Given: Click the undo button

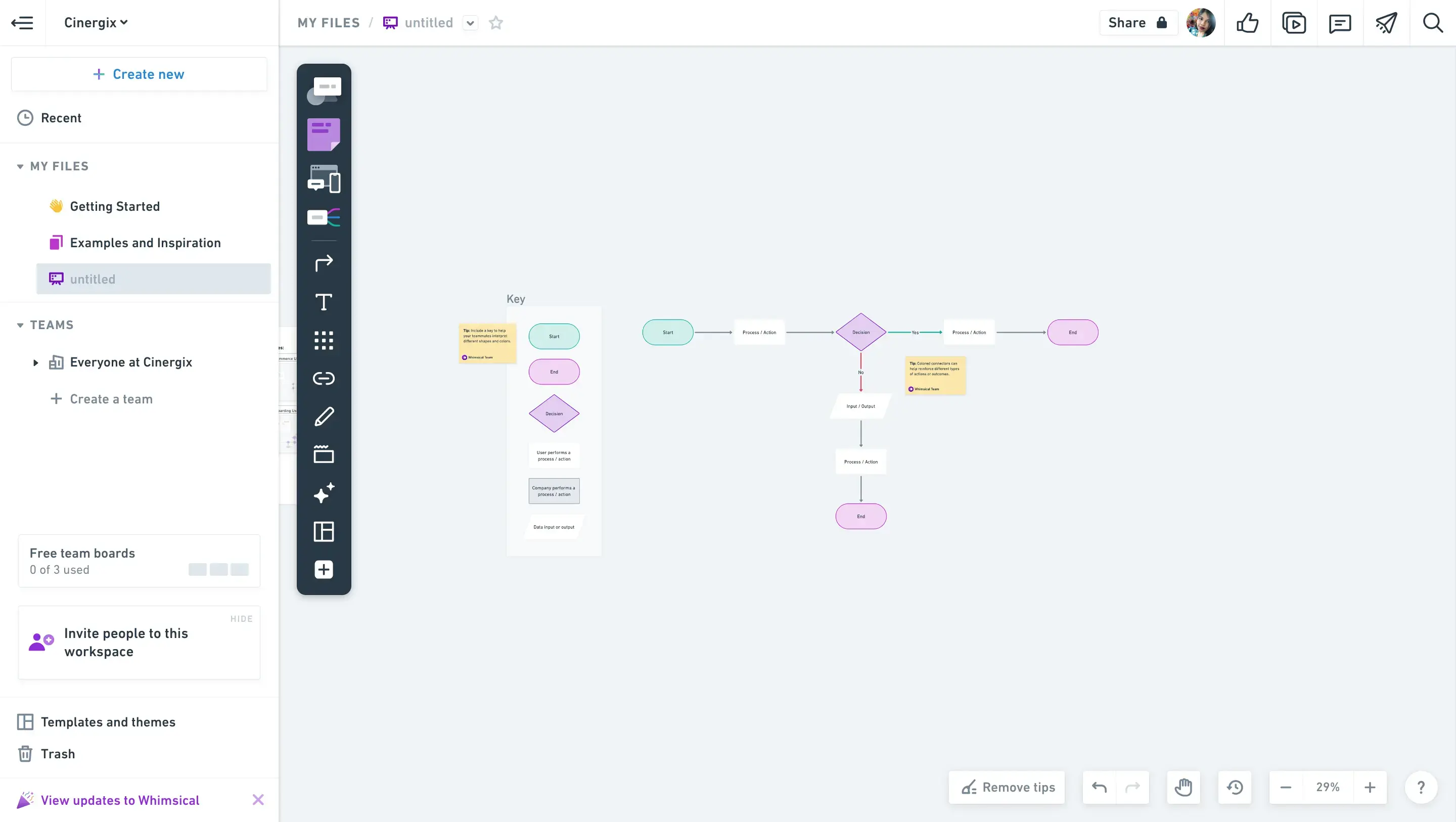Looking at the screenshot, I should (1099, 787).
